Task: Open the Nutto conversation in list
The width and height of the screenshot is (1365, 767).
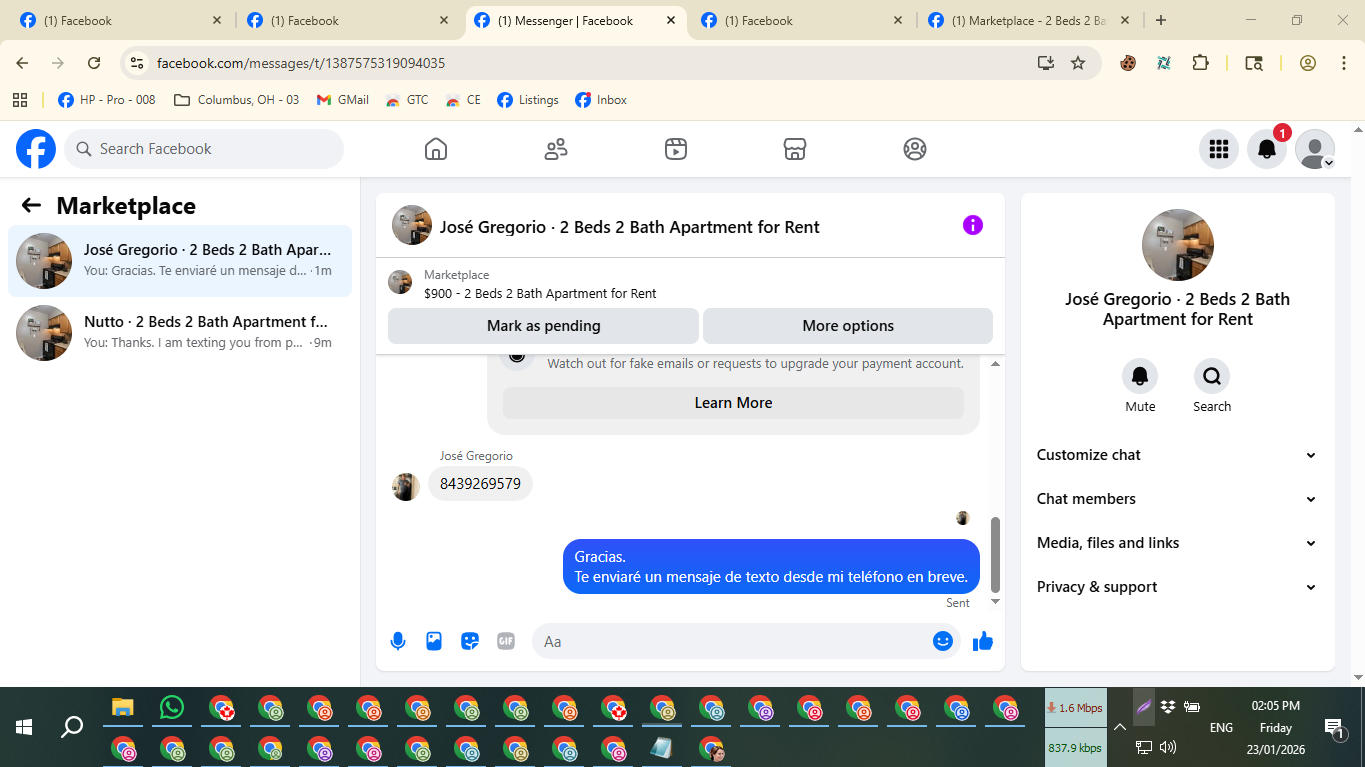Action: coord(180,333)
